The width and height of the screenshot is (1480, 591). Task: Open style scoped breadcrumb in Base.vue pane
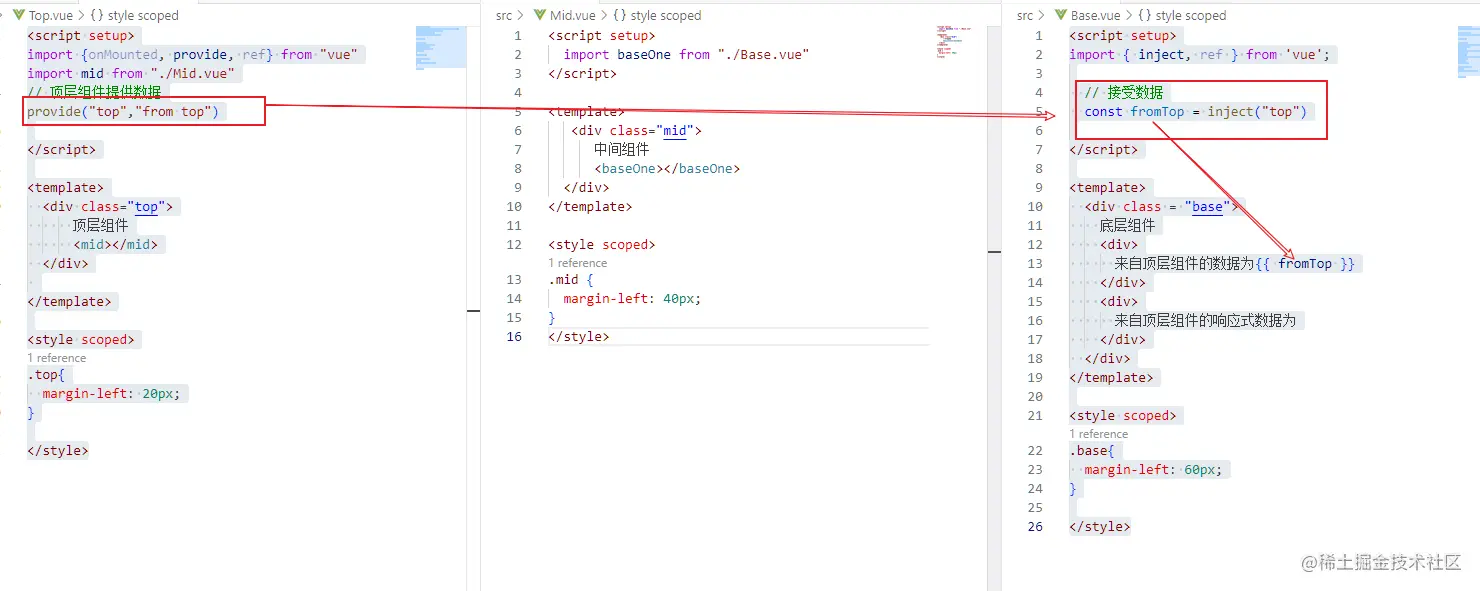pyautogui.click(x=1191, y=15)
